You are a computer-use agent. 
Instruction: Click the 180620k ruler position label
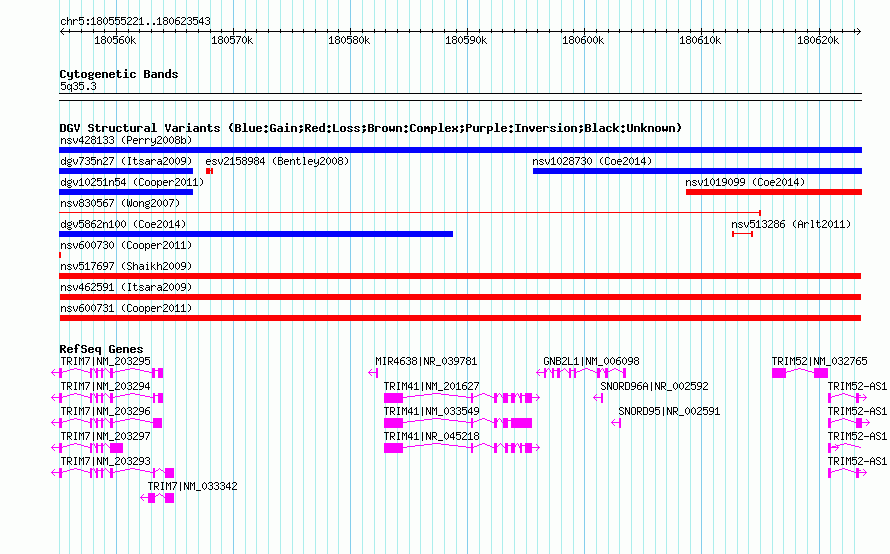(x=817, y=40)
